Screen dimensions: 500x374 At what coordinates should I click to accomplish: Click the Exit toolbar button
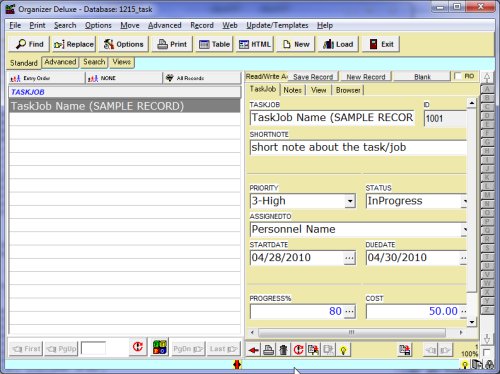pos(381,44)
